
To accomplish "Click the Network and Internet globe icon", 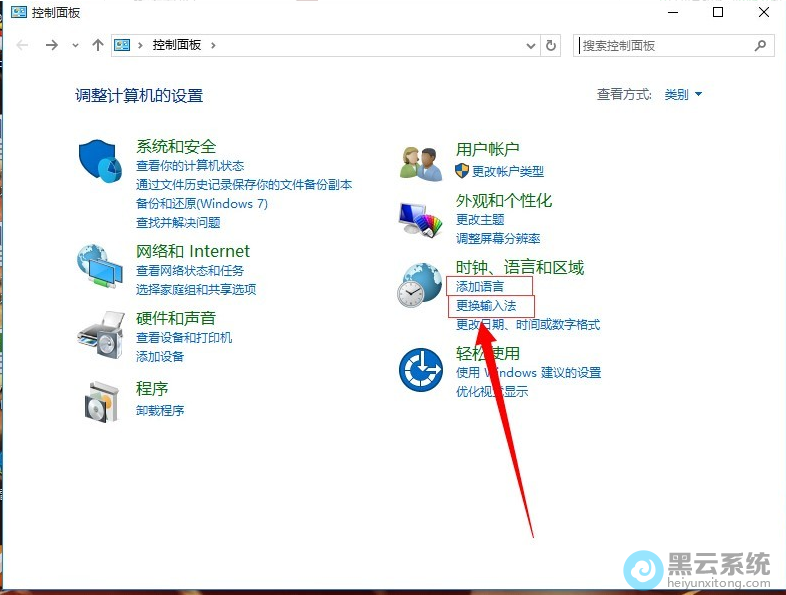I will tap(99, 266).
